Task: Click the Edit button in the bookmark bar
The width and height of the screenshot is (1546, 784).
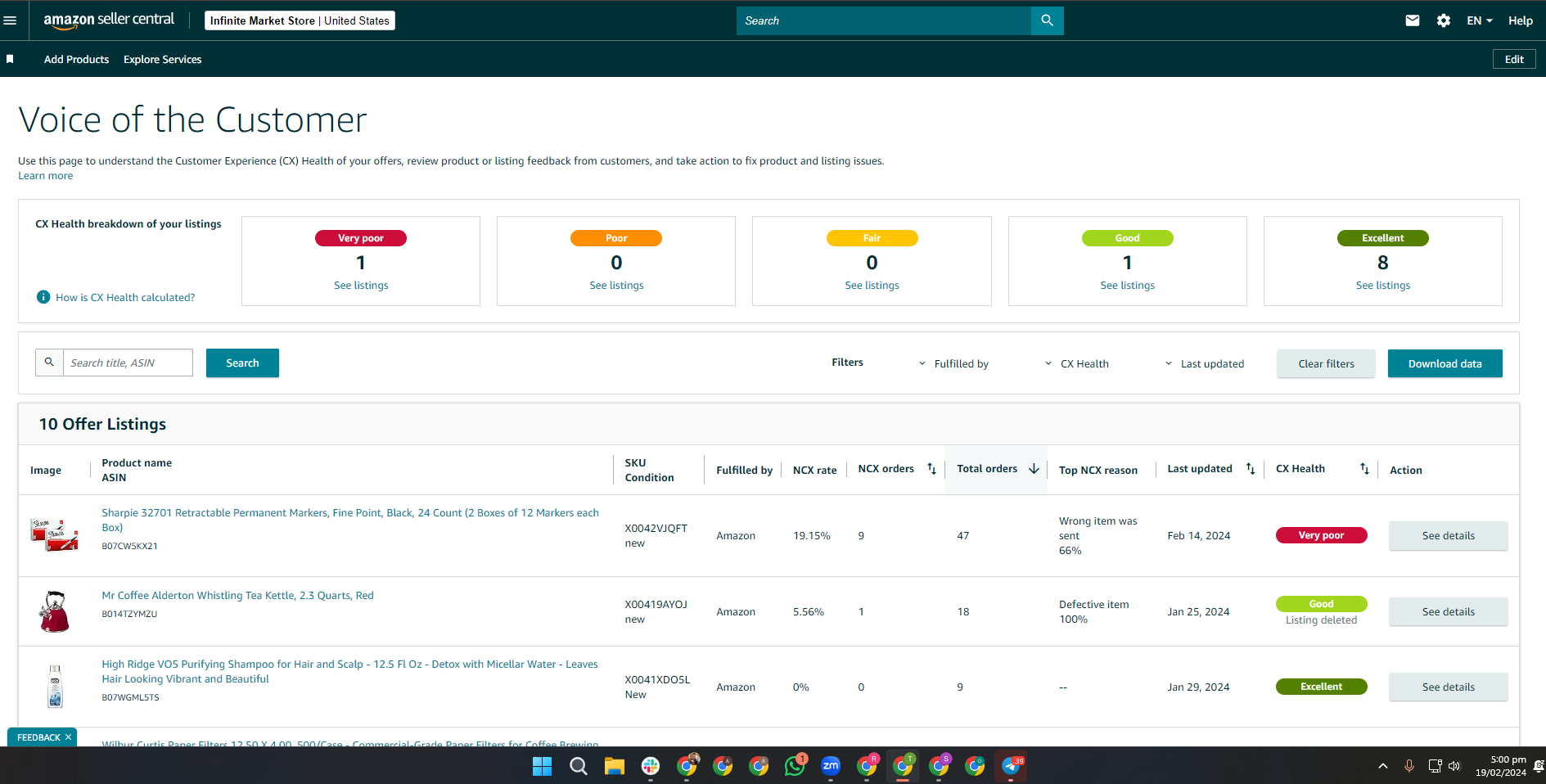Action: click(1514, 59)
